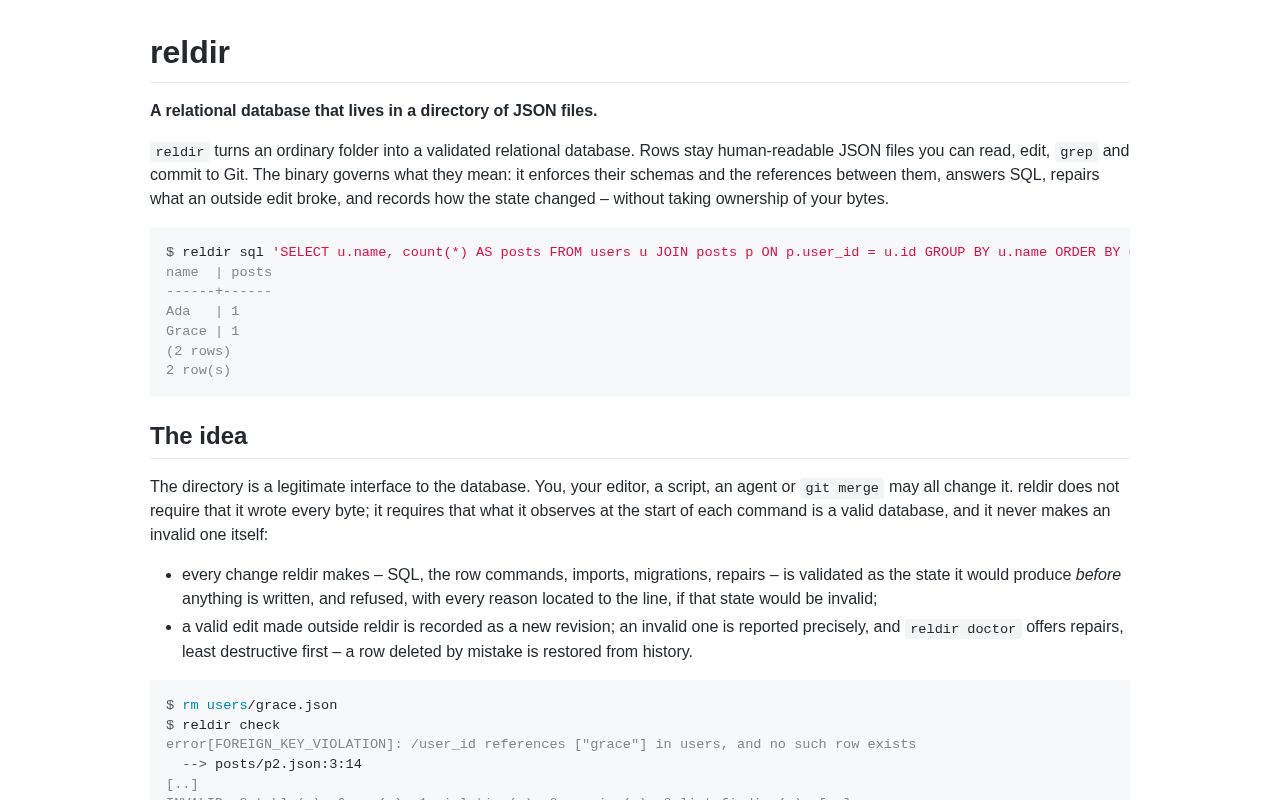
Task: Click the inline 'git merge' code snippet
Action: (842, 488)
